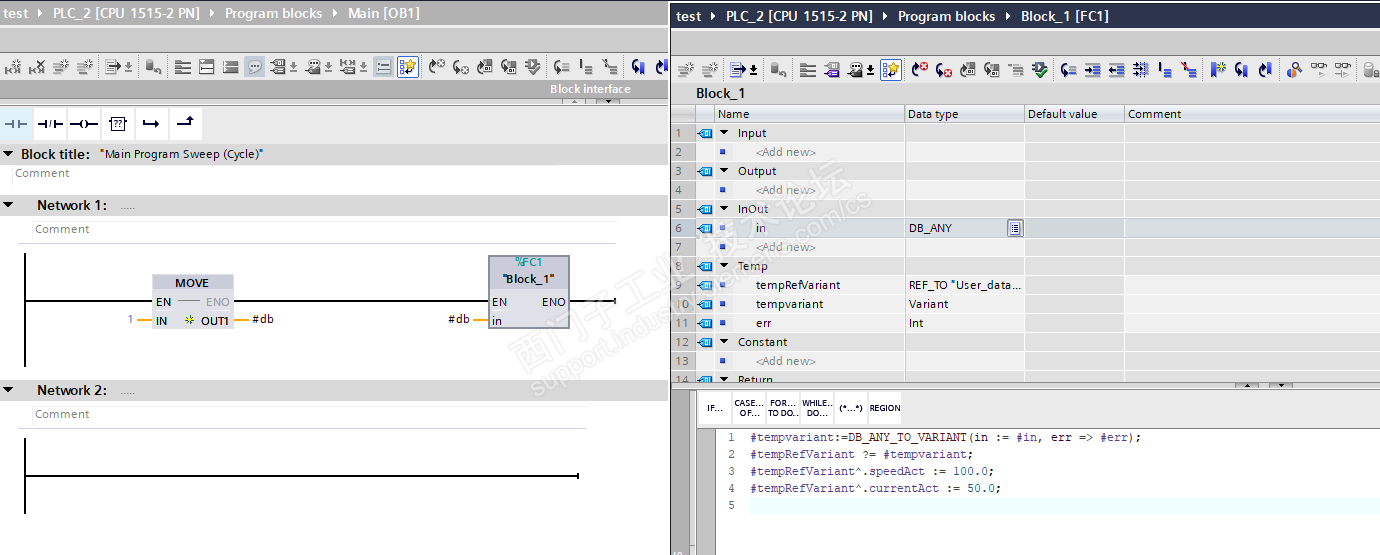The image size is (1380, 555).
Task: Click empty line 5 in code editor
Action: 900,506
